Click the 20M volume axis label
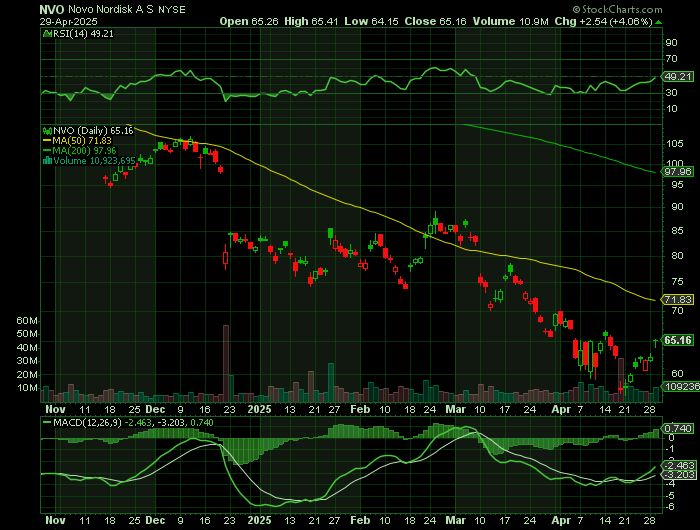The height and width of the screenshot is (530, 700). click(27, 375)
